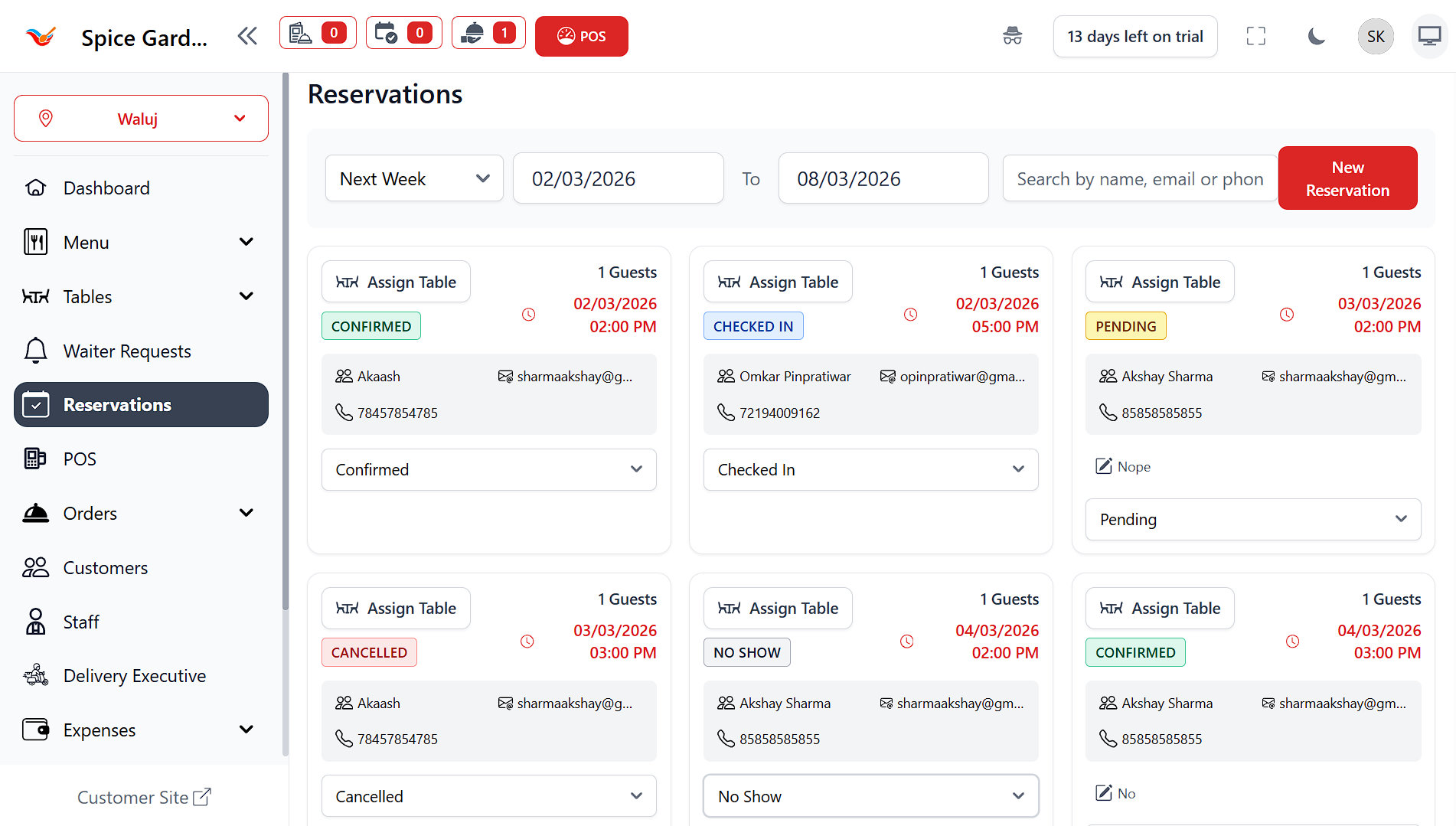Open Waiter Requests in the sidebar
This screenshot has height=826, width=1456.
tap(126, 351)
